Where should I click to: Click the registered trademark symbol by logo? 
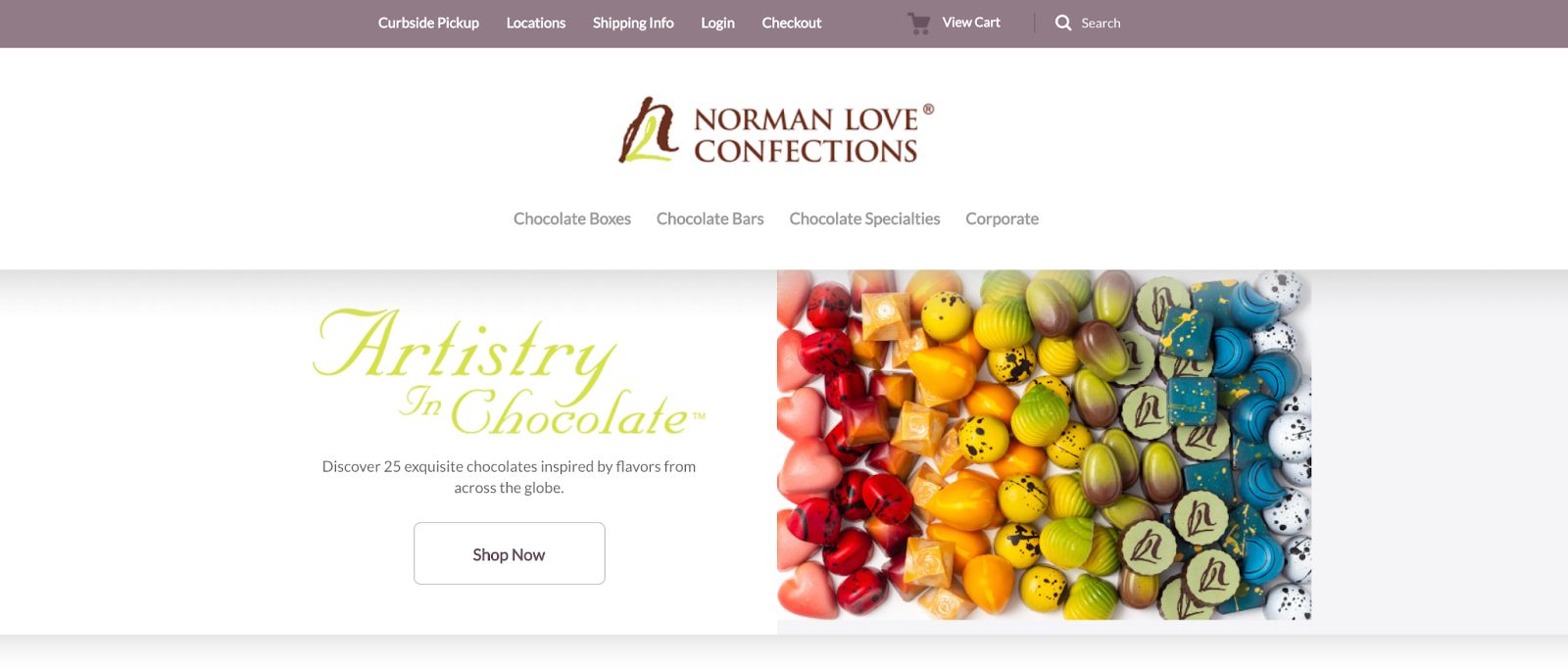pos(928,110)
